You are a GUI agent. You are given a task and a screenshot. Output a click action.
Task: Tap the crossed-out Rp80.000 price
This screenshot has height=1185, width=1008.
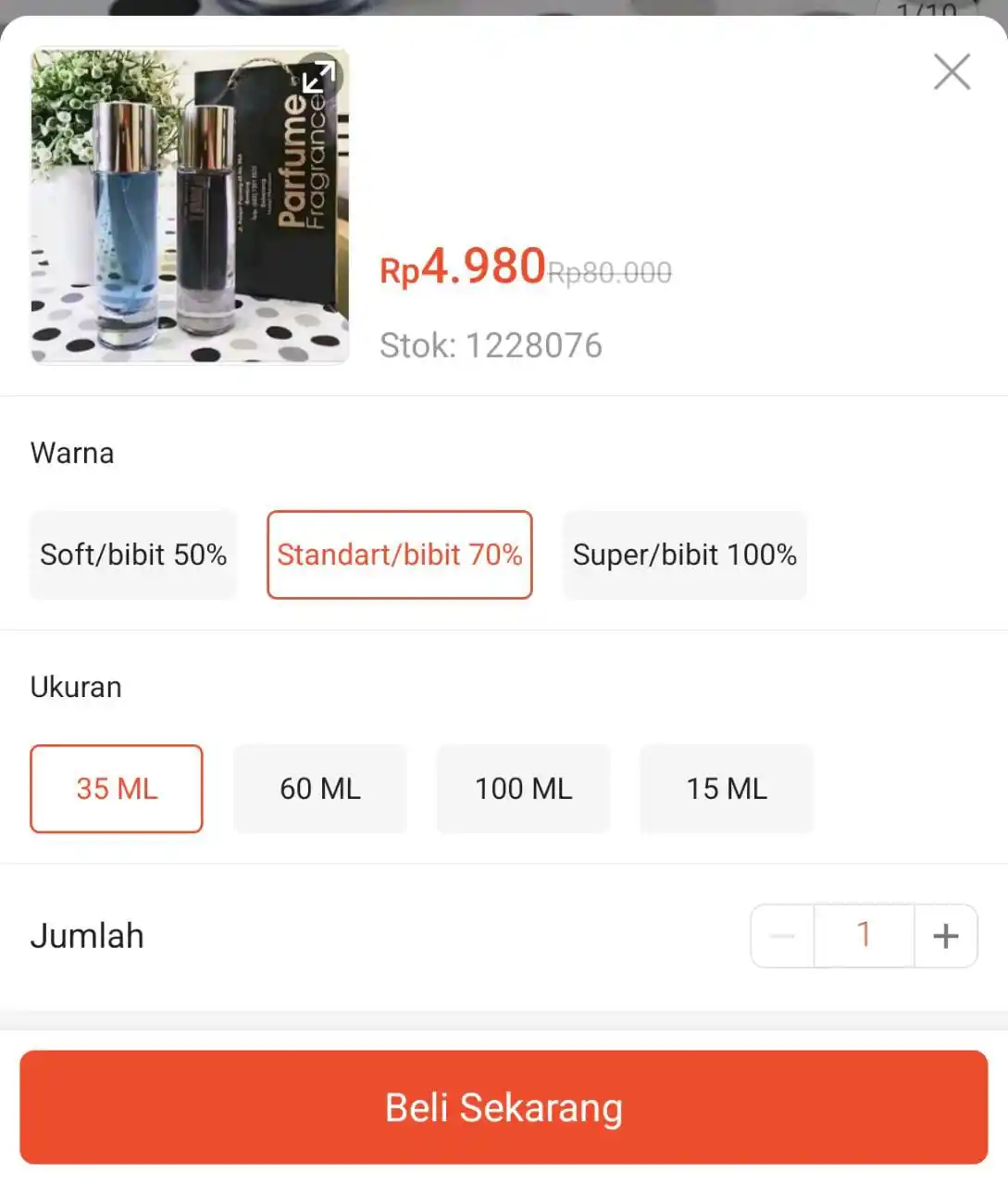610,272
